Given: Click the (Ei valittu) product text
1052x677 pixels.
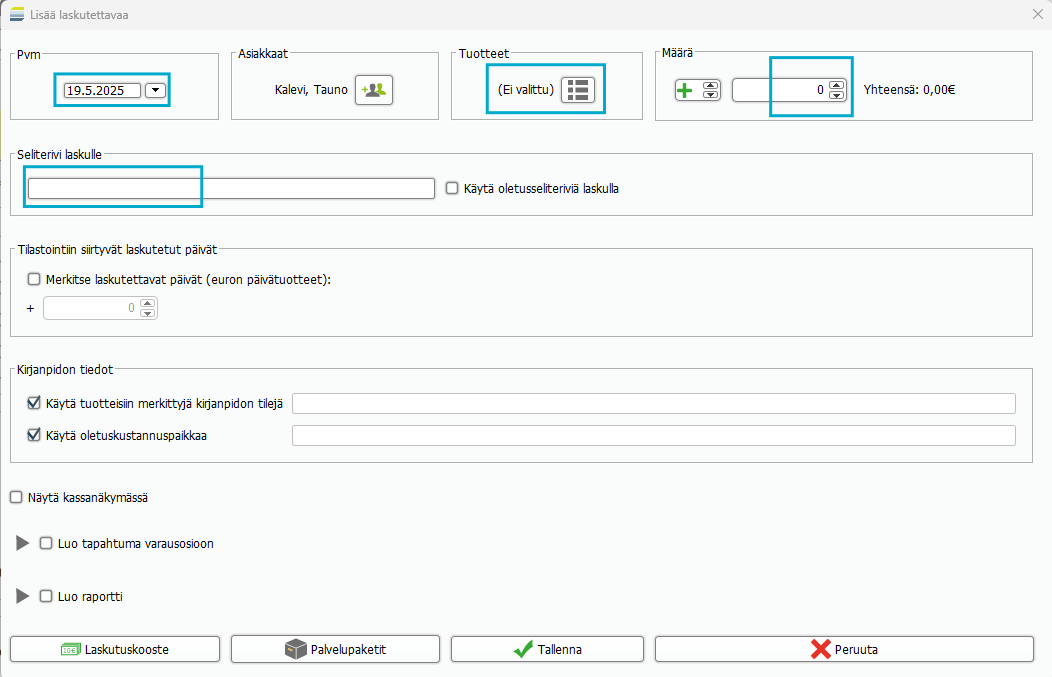Looking at the screenshot, I should pyautogui.click(x=526, y=90).
